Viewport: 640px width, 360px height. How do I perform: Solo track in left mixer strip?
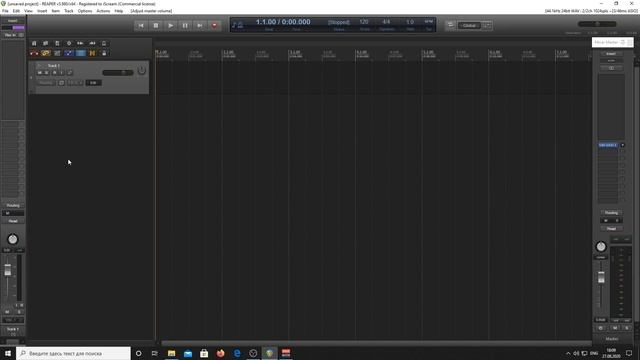[x=19, y=312]
